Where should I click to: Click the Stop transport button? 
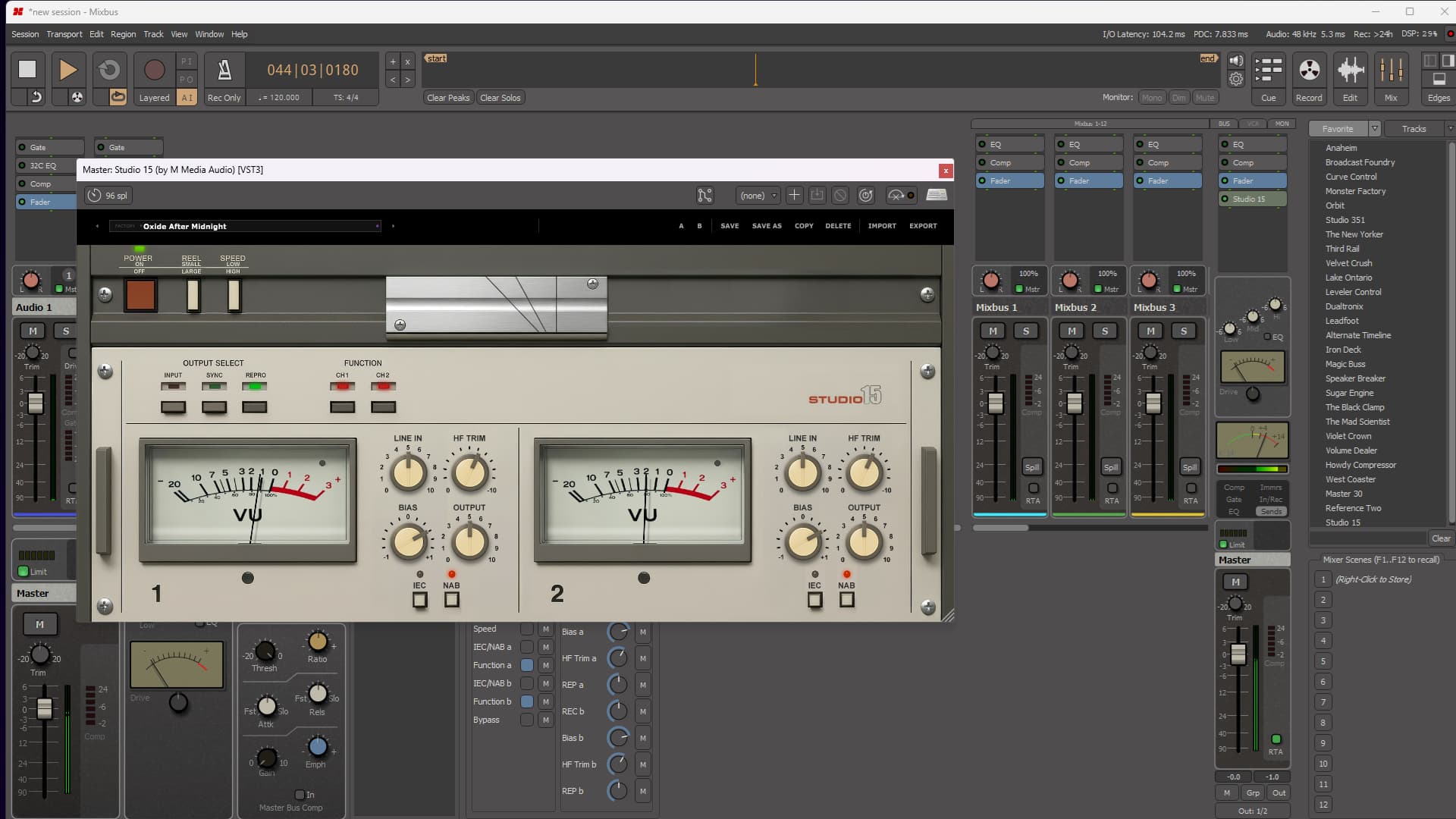(27, 69)
